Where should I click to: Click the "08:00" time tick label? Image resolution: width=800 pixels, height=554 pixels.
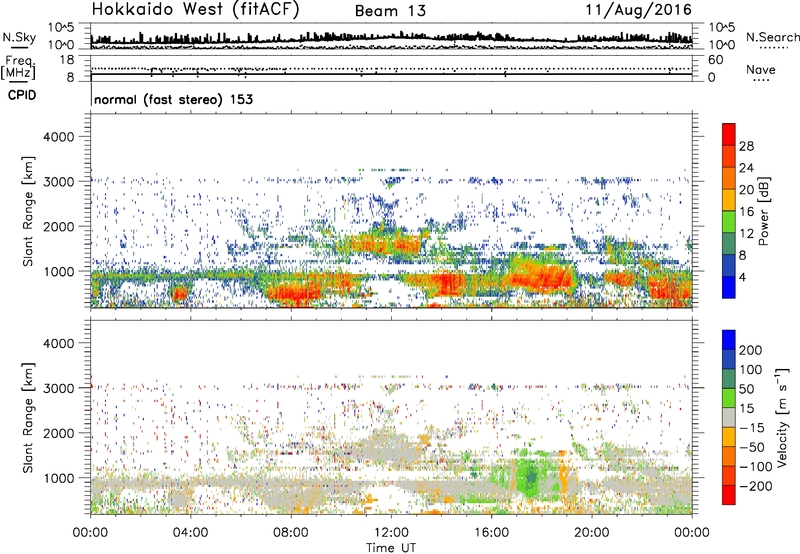click(291, 532)
